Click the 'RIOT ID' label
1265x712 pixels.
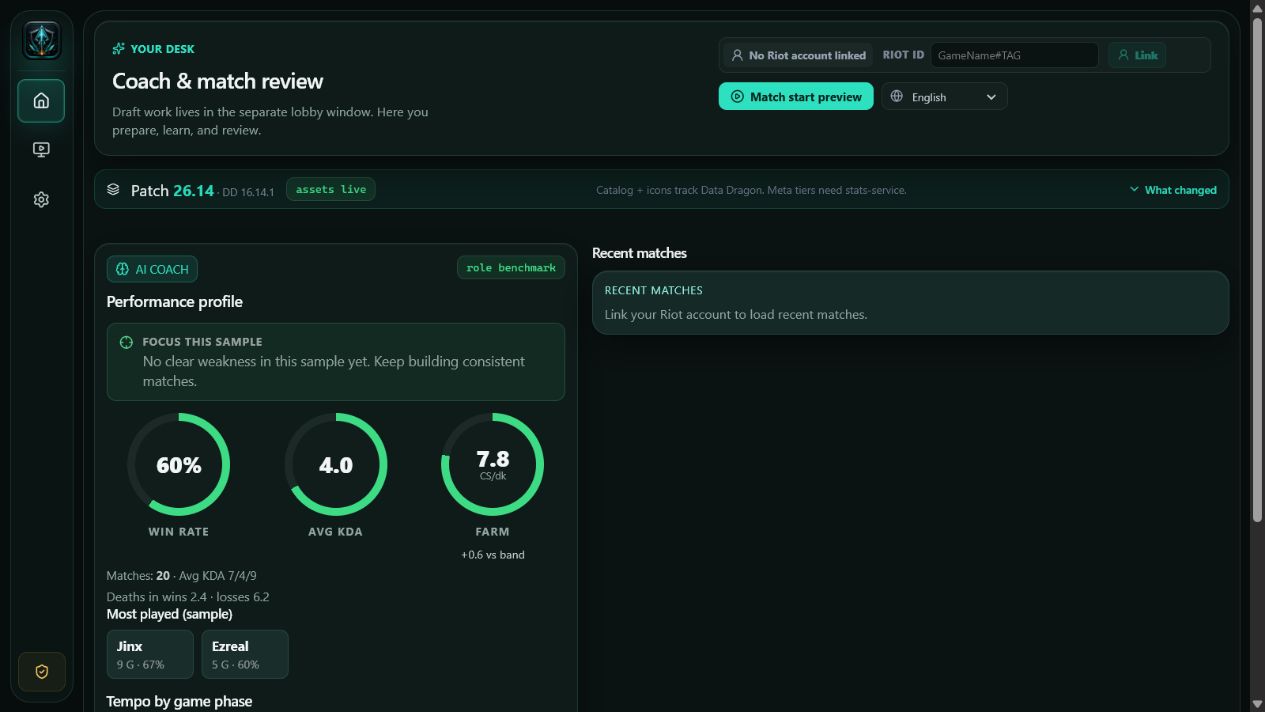[903, 55]
